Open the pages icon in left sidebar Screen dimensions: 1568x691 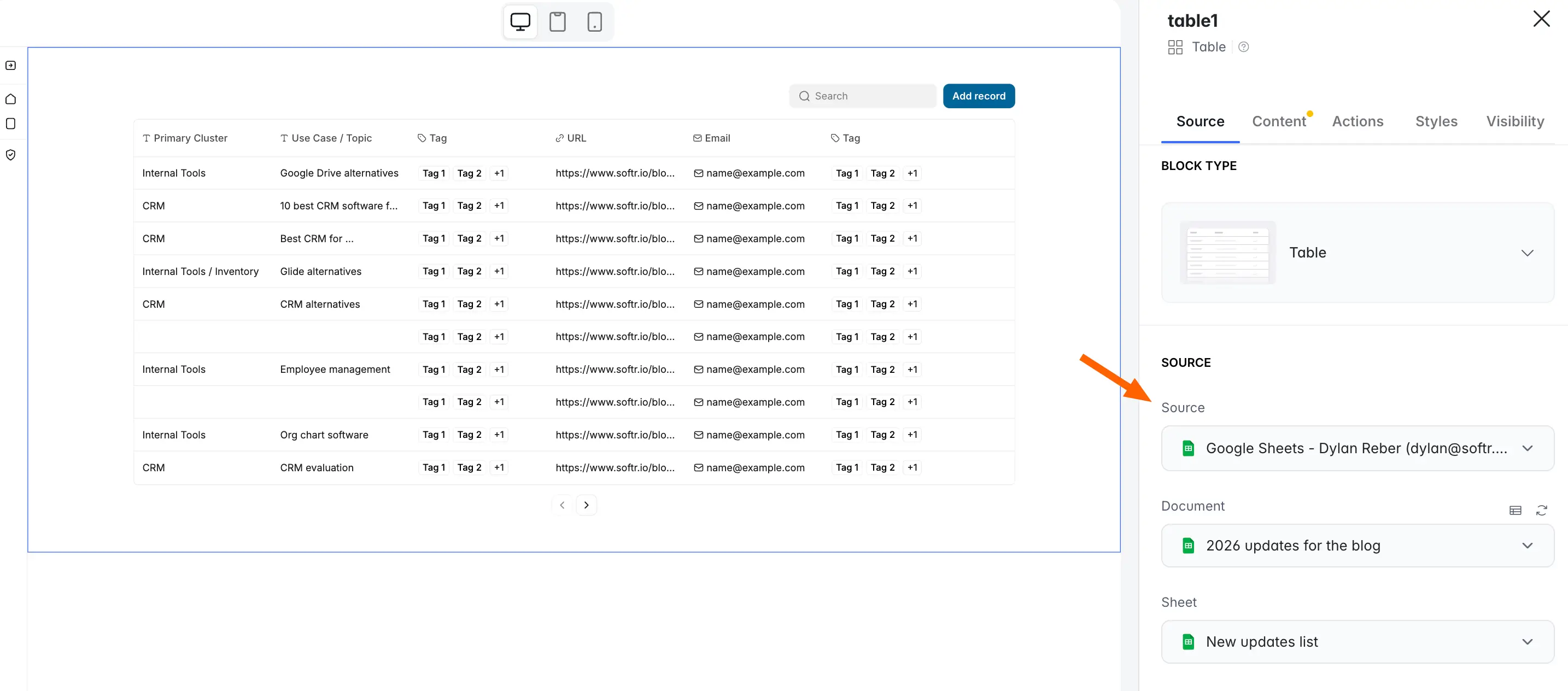click(10, 124)
